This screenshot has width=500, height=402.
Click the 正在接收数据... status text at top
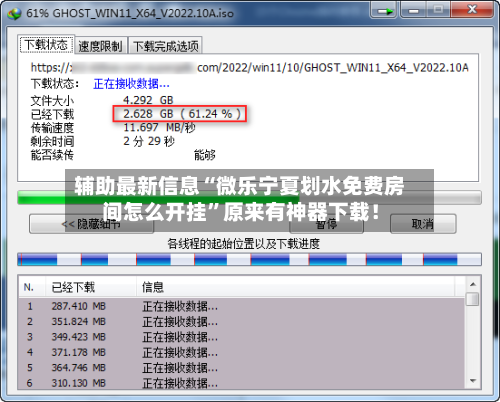(132, 84)
